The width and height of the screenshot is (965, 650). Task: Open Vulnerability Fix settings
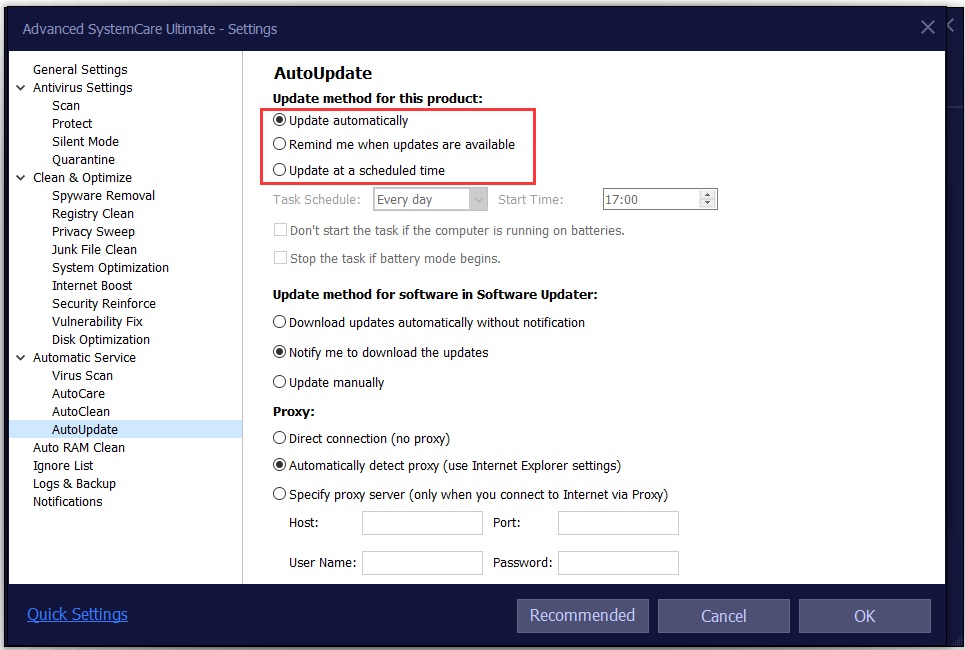[97, 321]
